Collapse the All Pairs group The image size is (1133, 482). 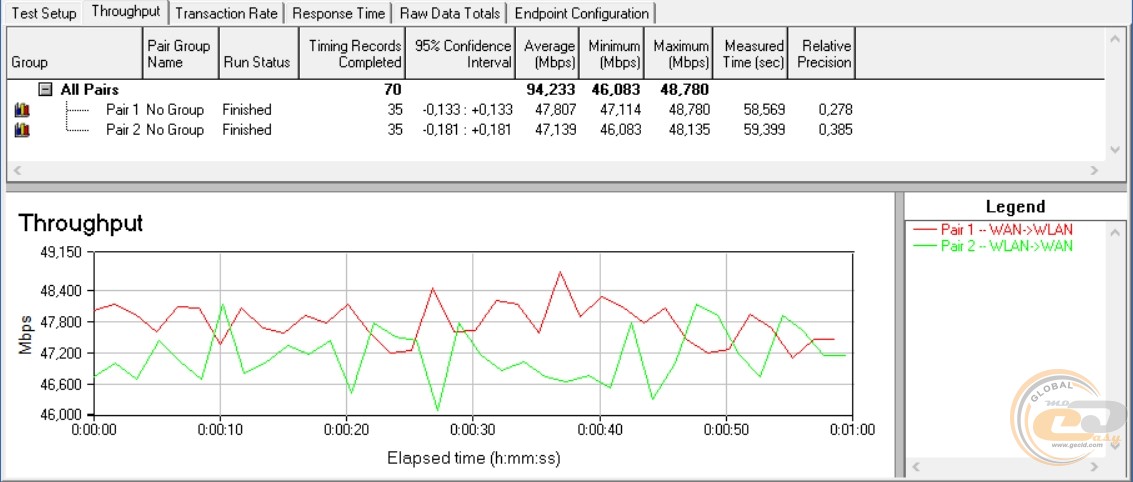click(x=45, y=89)
